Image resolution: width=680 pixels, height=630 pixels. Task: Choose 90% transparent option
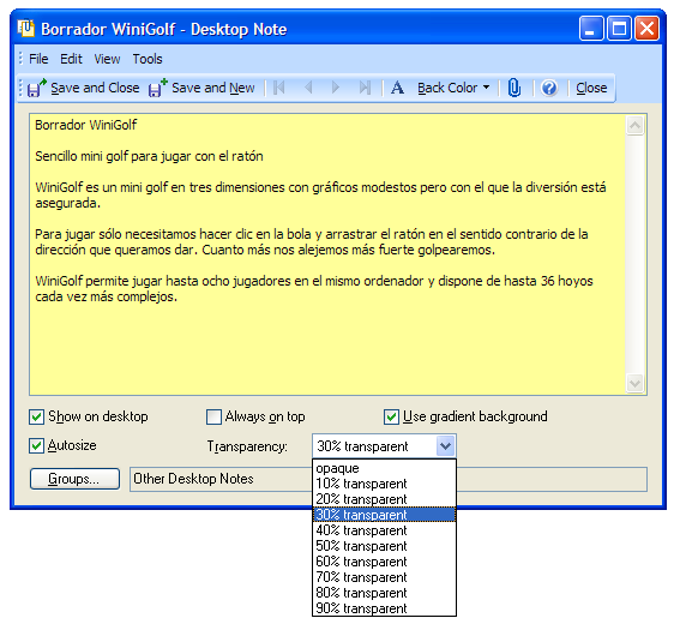384,608
